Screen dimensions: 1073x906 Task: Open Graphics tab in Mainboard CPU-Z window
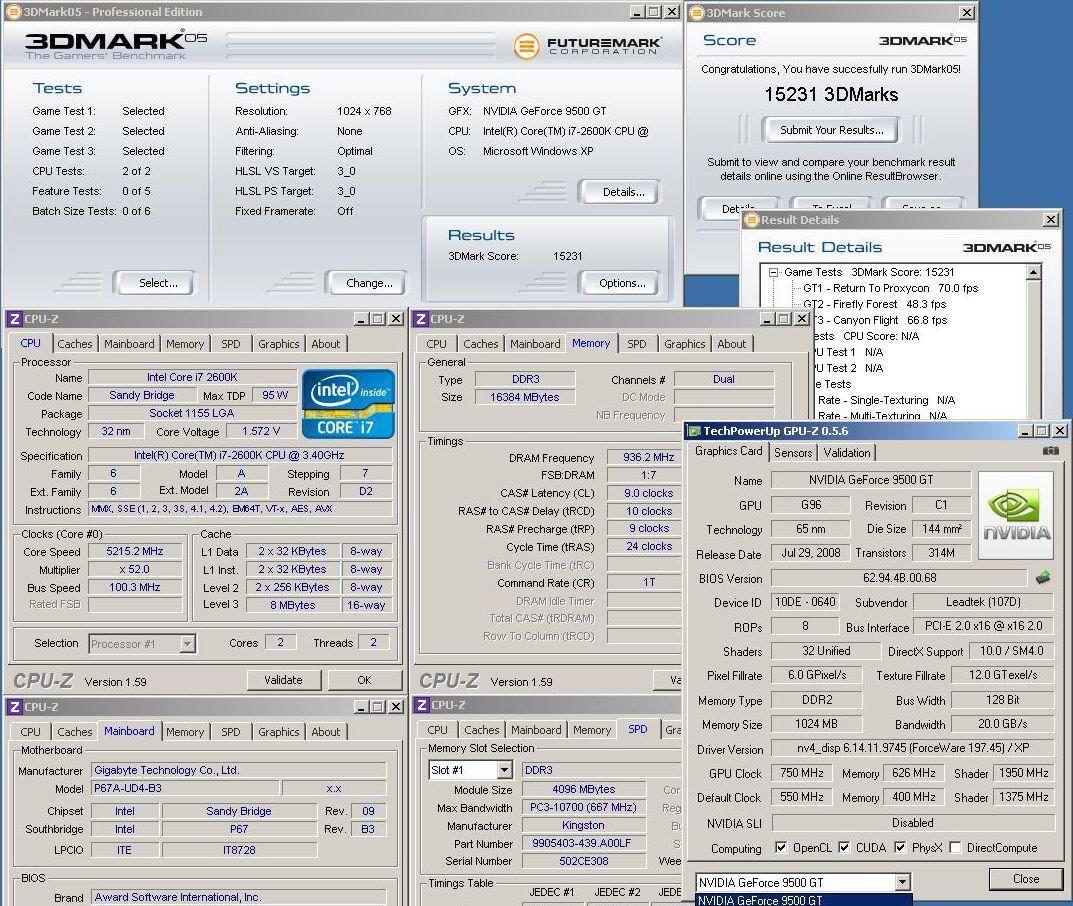(x=279, y=732)
